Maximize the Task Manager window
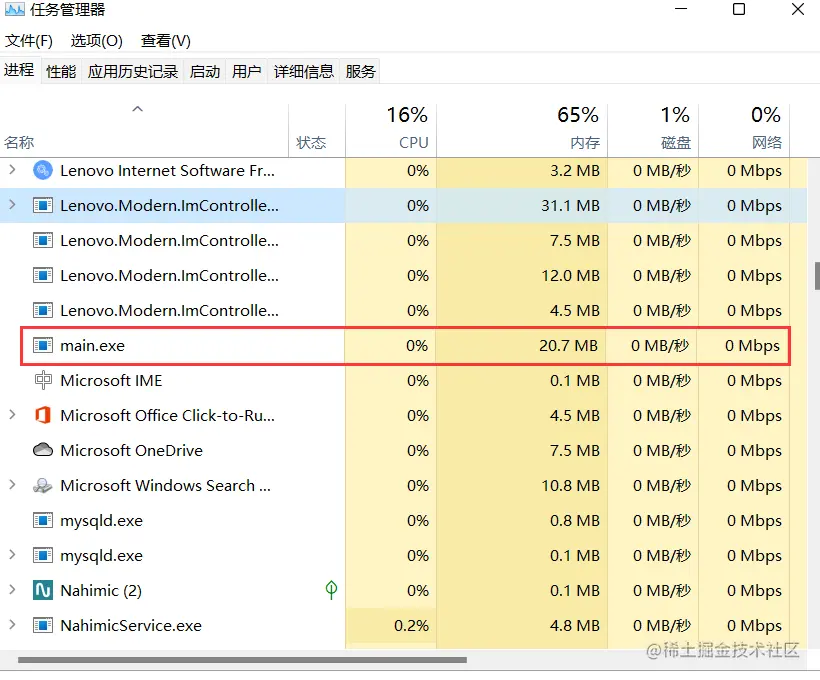This screenshot has width=820, height=680. coord(738,9)
